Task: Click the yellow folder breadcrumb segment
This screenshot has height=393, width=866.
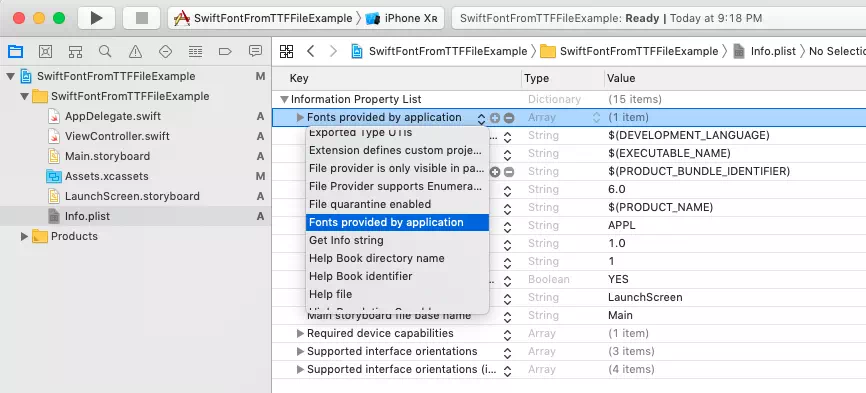Action: click(x=630, y=51)
